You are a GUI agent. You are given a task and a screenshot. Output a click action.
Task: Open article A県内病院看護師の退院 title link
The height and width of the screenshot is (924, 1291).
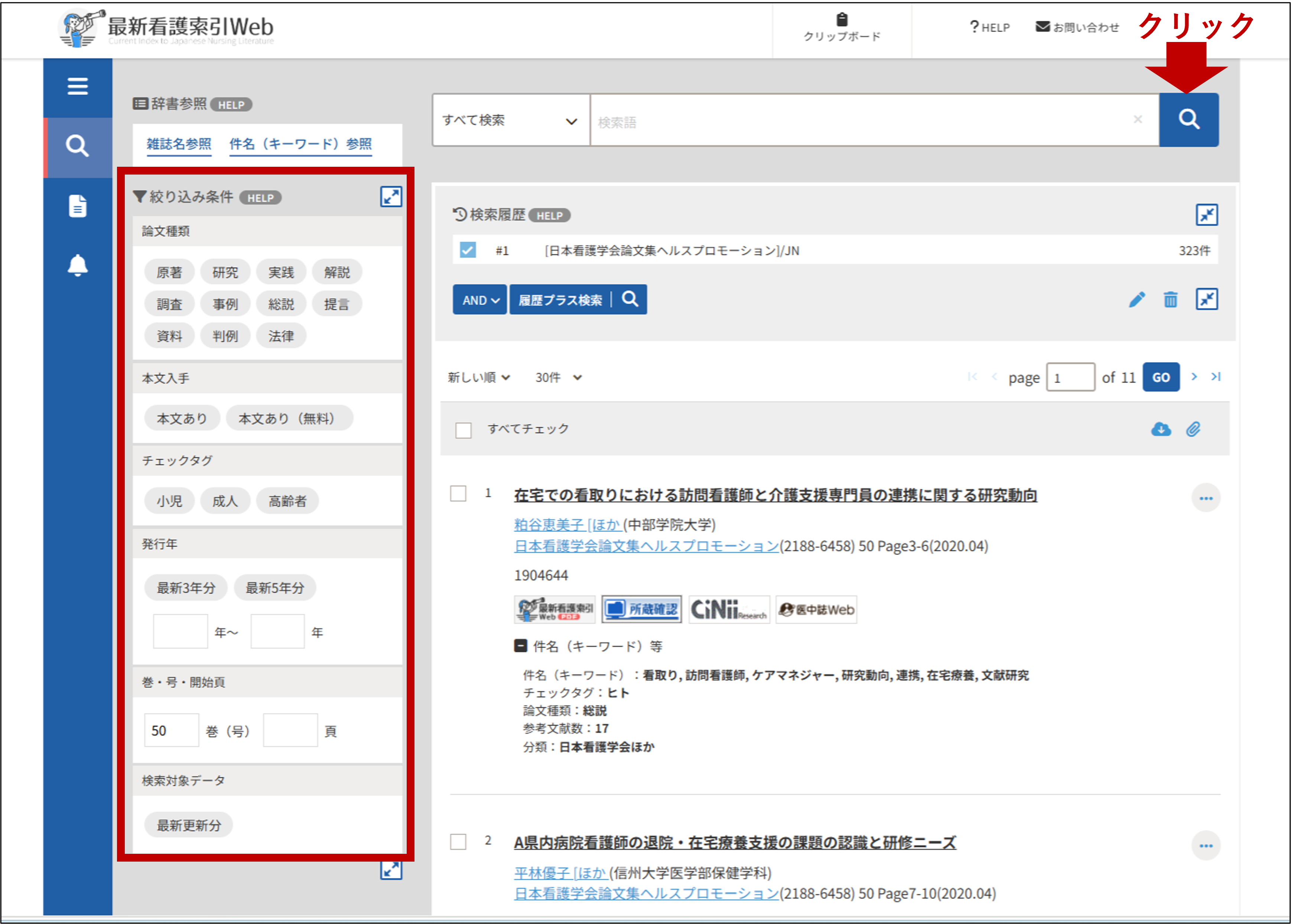[735, 843]
